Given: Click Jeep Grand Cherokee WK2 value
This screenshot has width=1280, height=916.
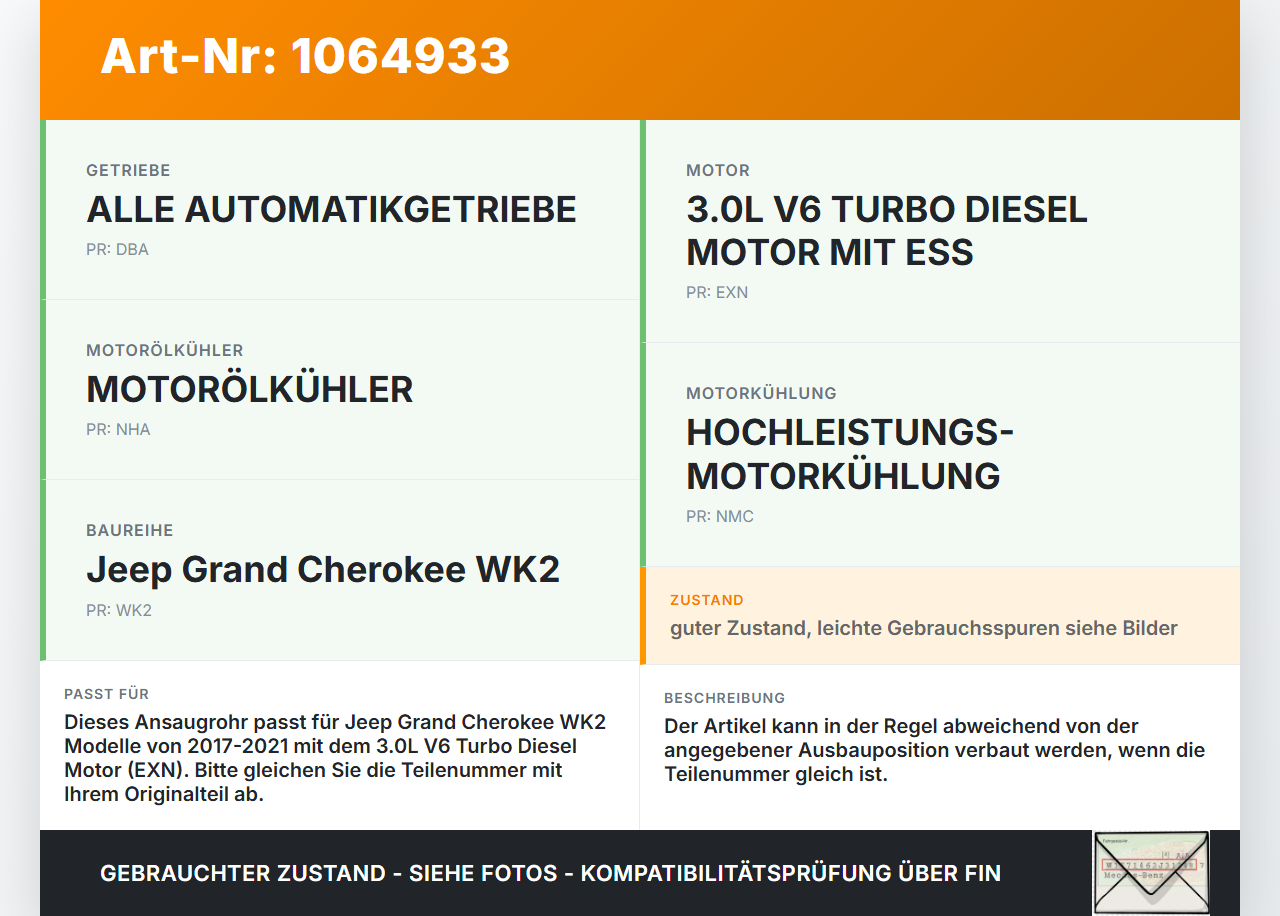Looking at the screenshot, I should coord(323,570).
